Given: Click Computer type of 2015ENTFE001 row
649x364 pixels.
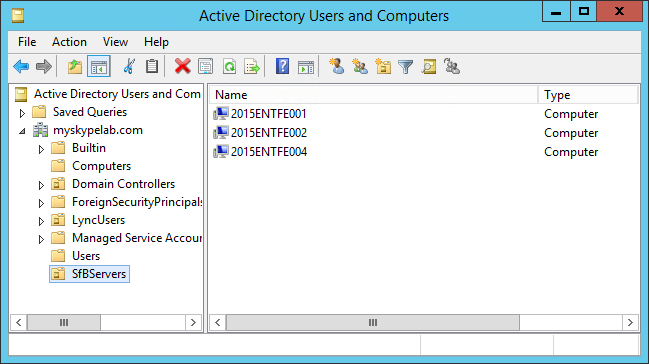Looking at the screenshot, I should (x=571, y=113).
